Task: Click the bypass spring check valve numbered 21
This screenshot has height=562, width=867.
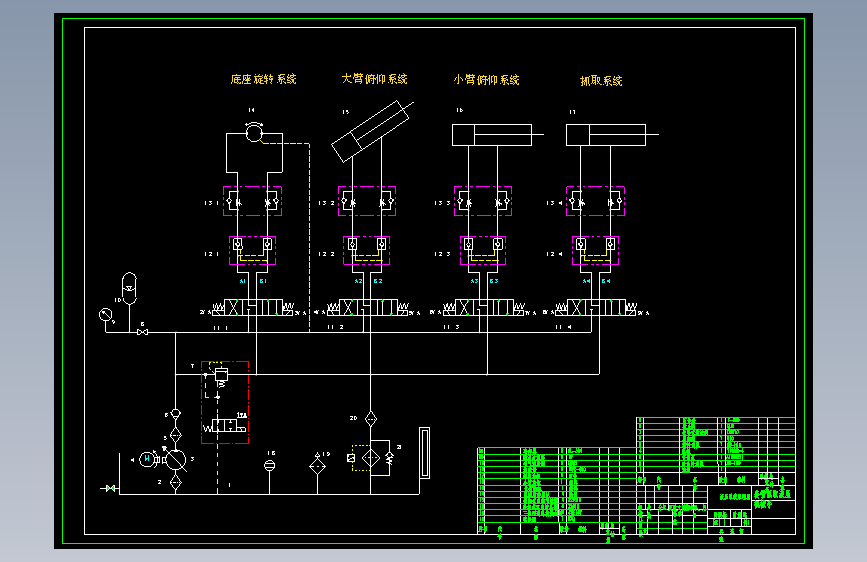Action: [389, 457]
